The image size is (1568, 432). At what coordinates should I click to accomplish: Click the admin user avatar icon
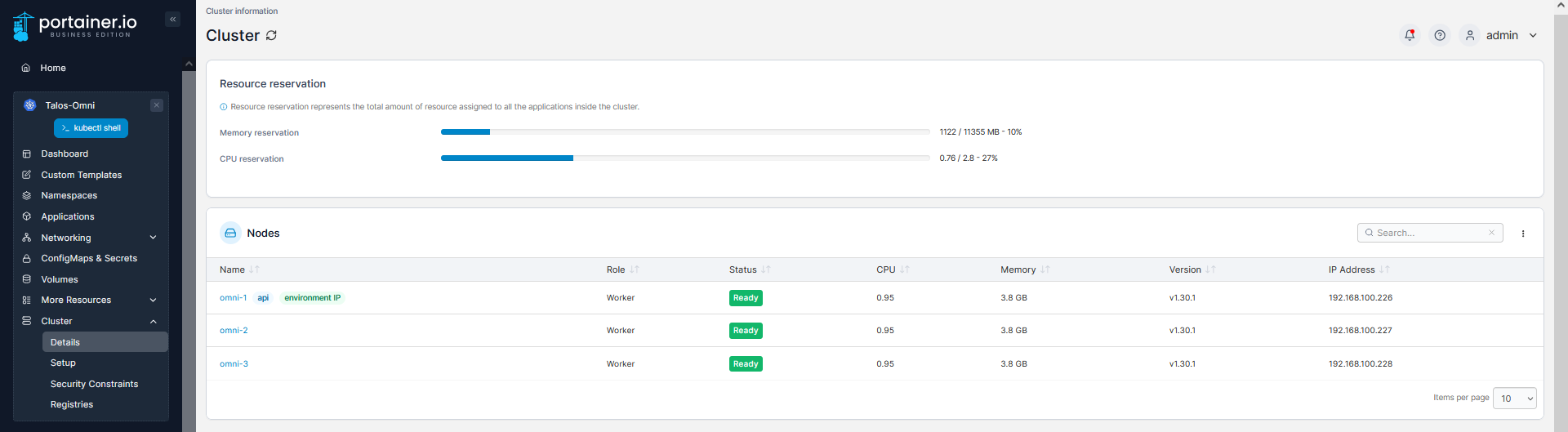click(1470, 35)
